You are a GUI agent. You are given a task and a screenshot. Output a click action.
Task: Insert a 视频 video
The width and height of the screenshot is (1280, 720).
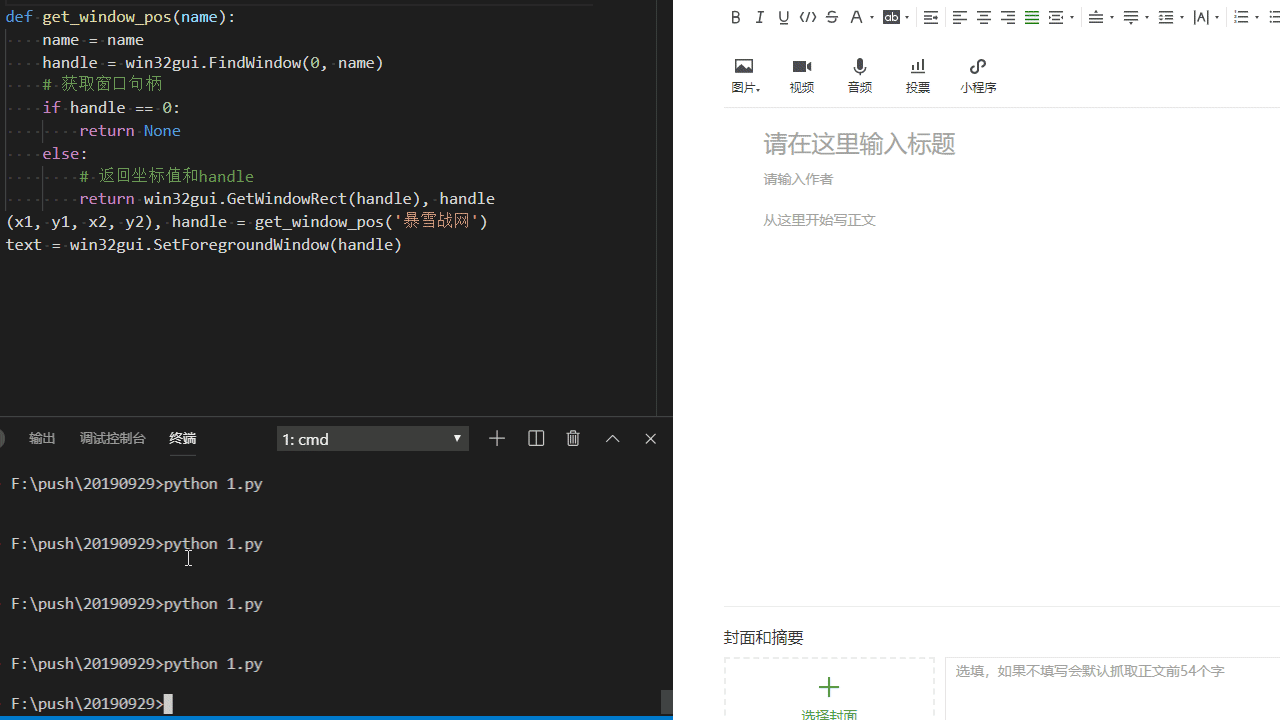[x=801, y=75]
